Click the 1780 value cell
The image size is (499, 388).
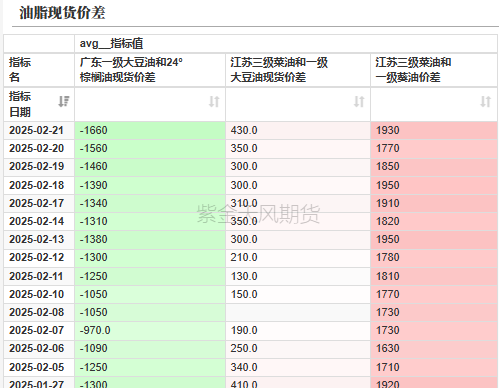coord(434,257)
